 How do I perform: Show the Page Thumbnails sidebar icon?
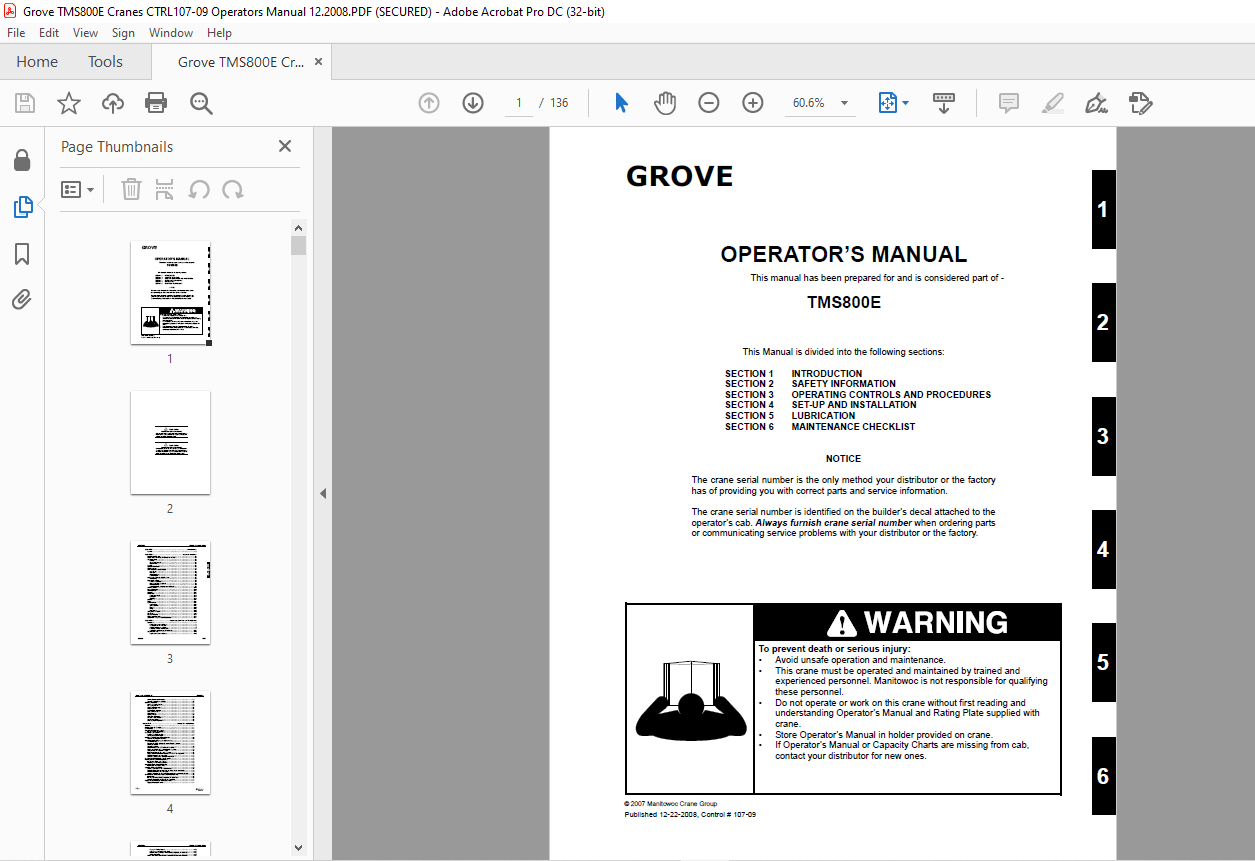coord(22,207)
